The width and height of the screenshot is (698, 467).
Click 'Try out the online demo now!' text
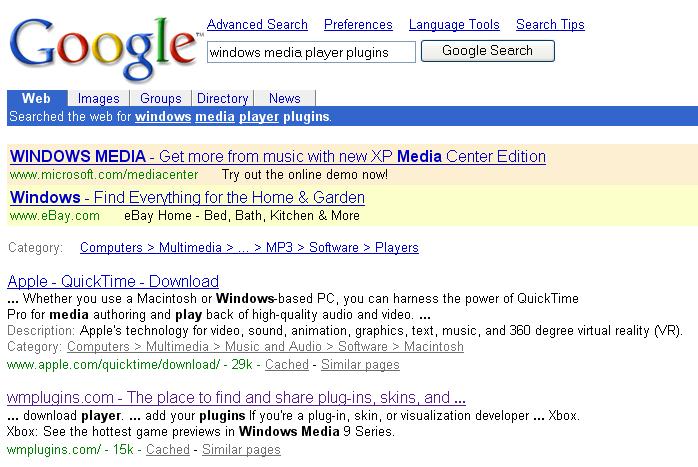305,175
